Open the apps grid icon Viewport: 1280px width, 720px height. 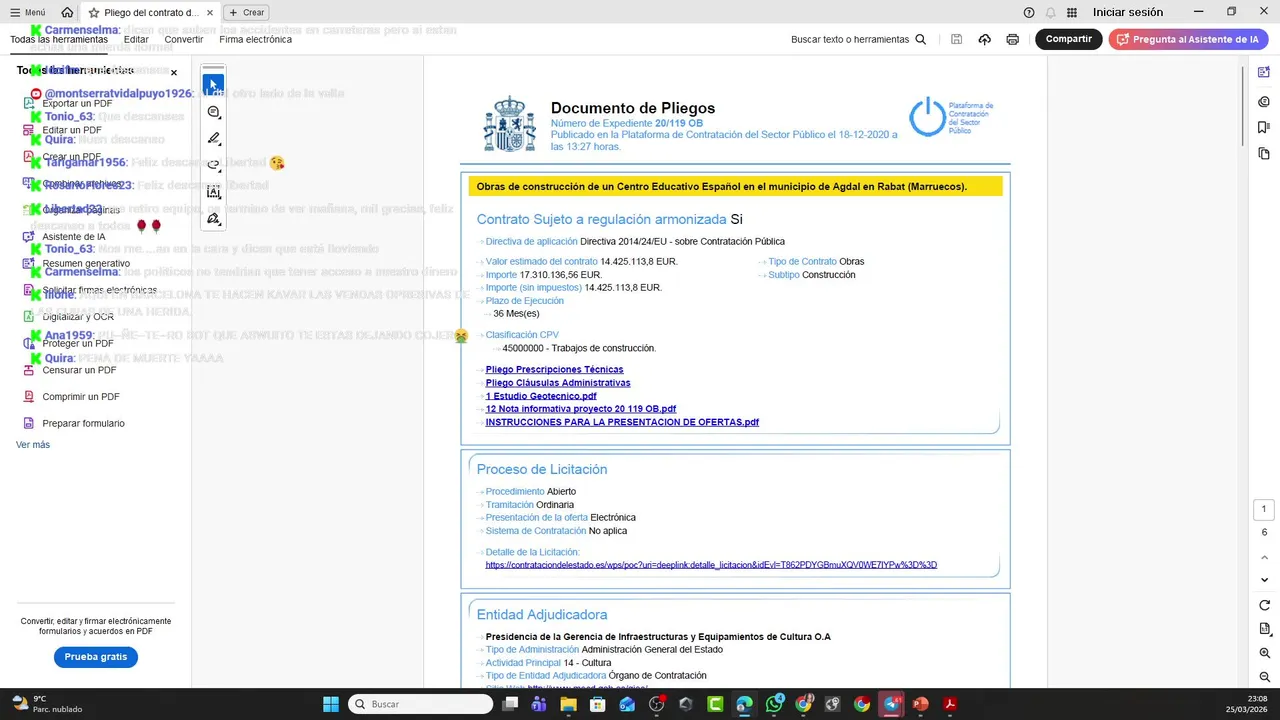pos(1072,12)
